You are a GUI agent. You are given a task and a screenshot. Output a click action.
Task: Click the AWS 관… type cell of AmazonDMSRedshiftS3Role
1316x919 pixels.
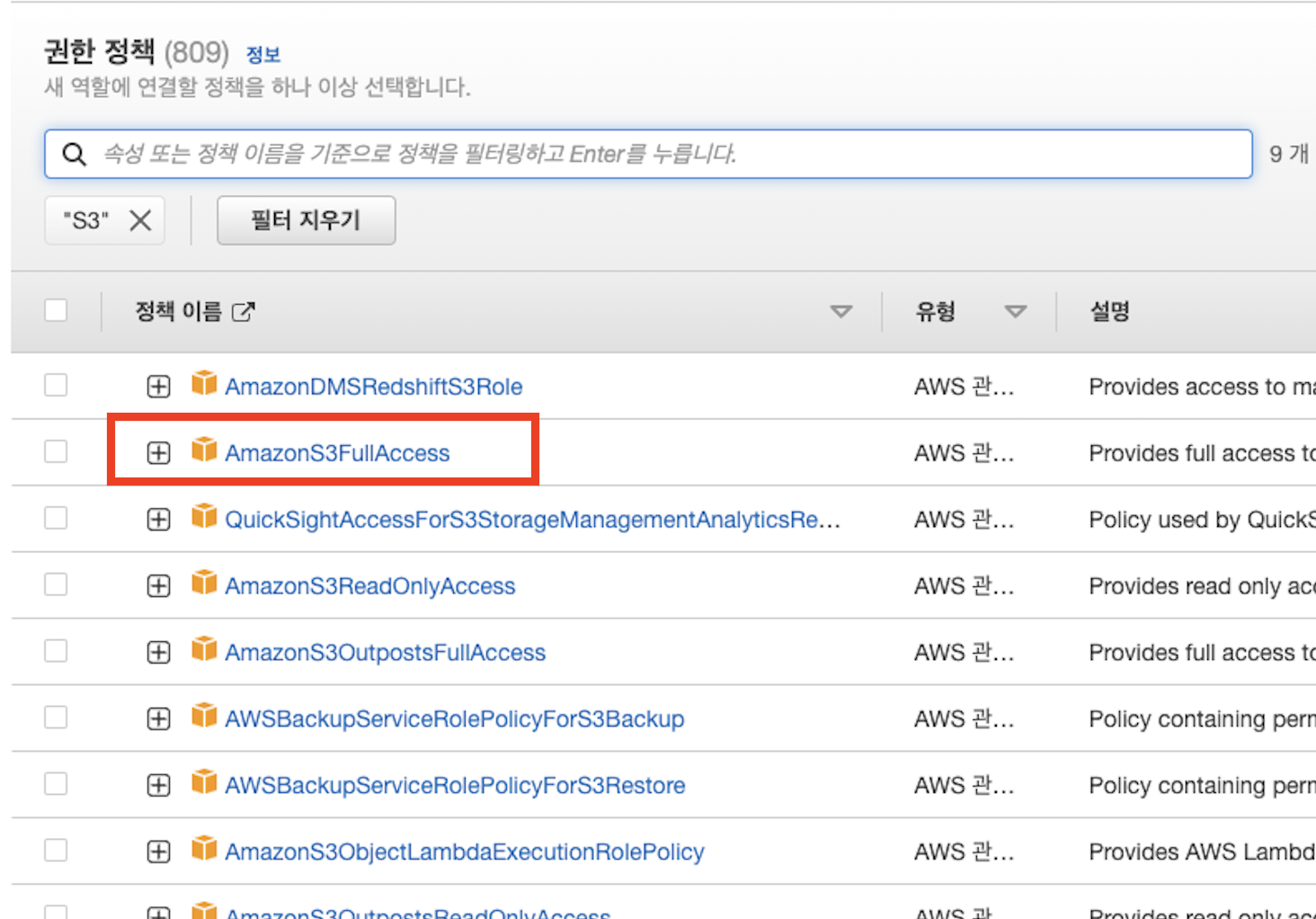coord(965,387)
